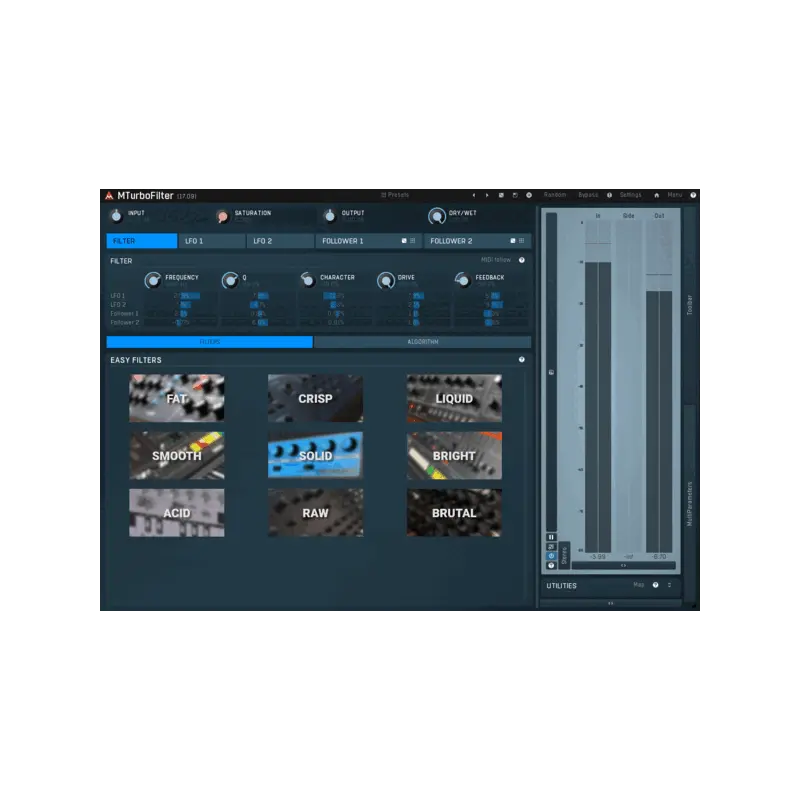
Task: Choose the SOLID easy filter
Action: click(315, 456)
